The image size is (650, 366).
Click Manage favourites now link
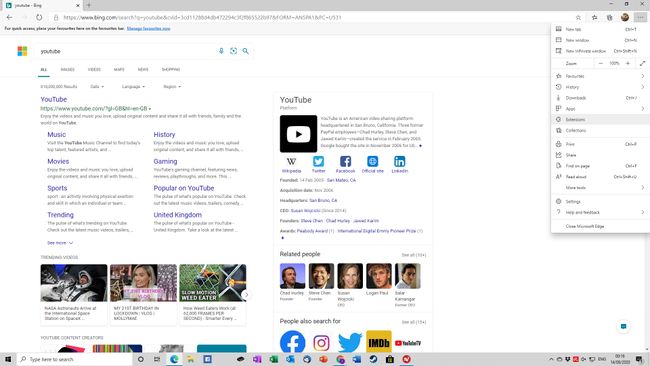[x=148, y=29]
